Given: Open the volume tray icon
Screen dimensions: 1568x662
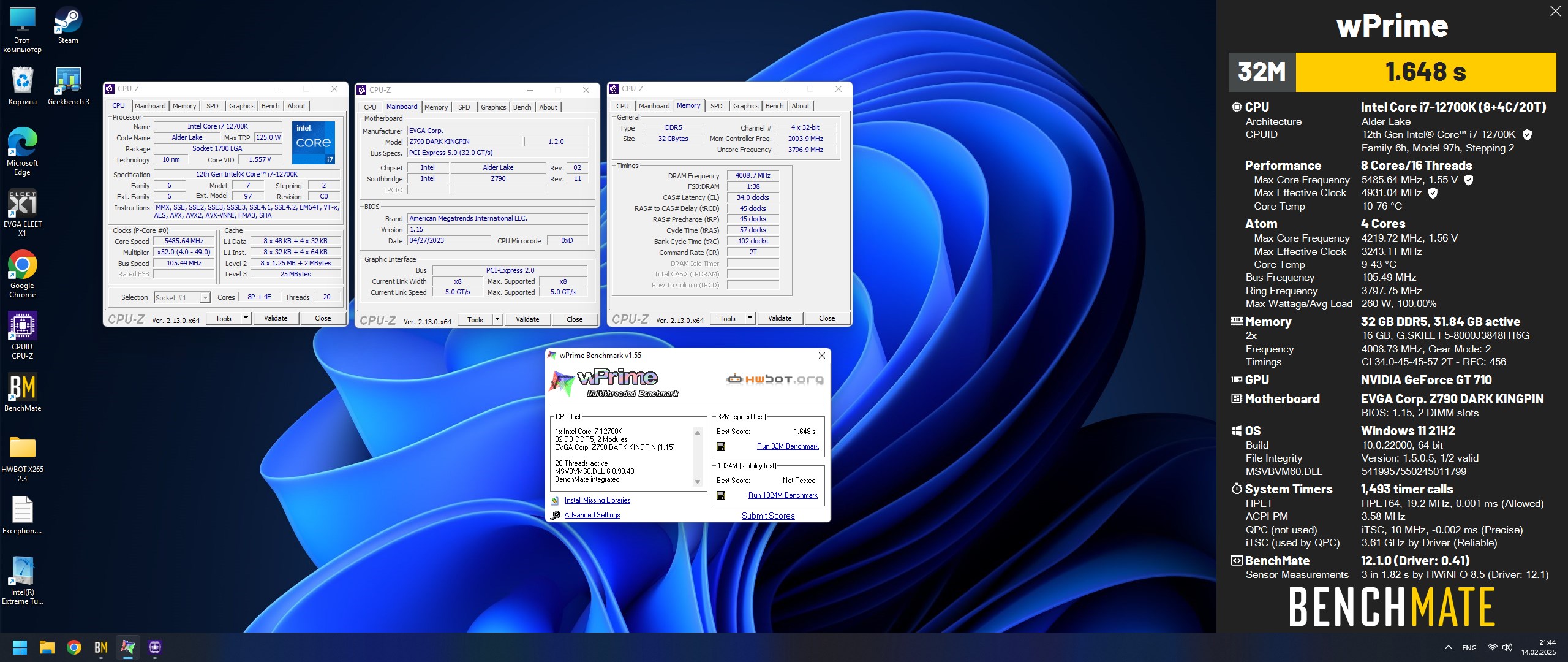Looking at the screenshot, I should (1507, 647).
